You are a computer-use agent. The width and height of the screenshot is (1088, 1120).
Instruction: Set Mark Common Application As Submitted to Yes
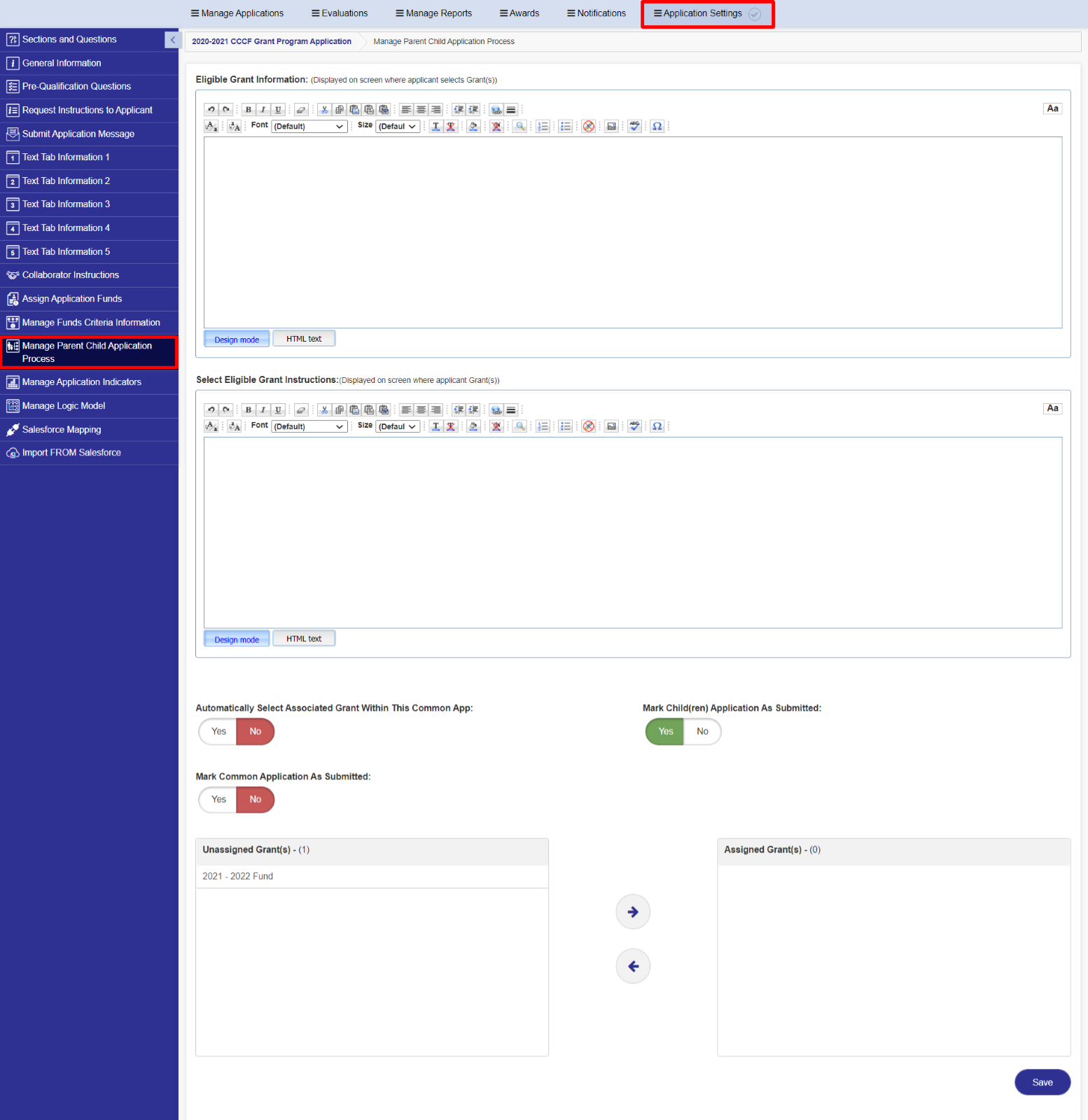click(218, 799)
